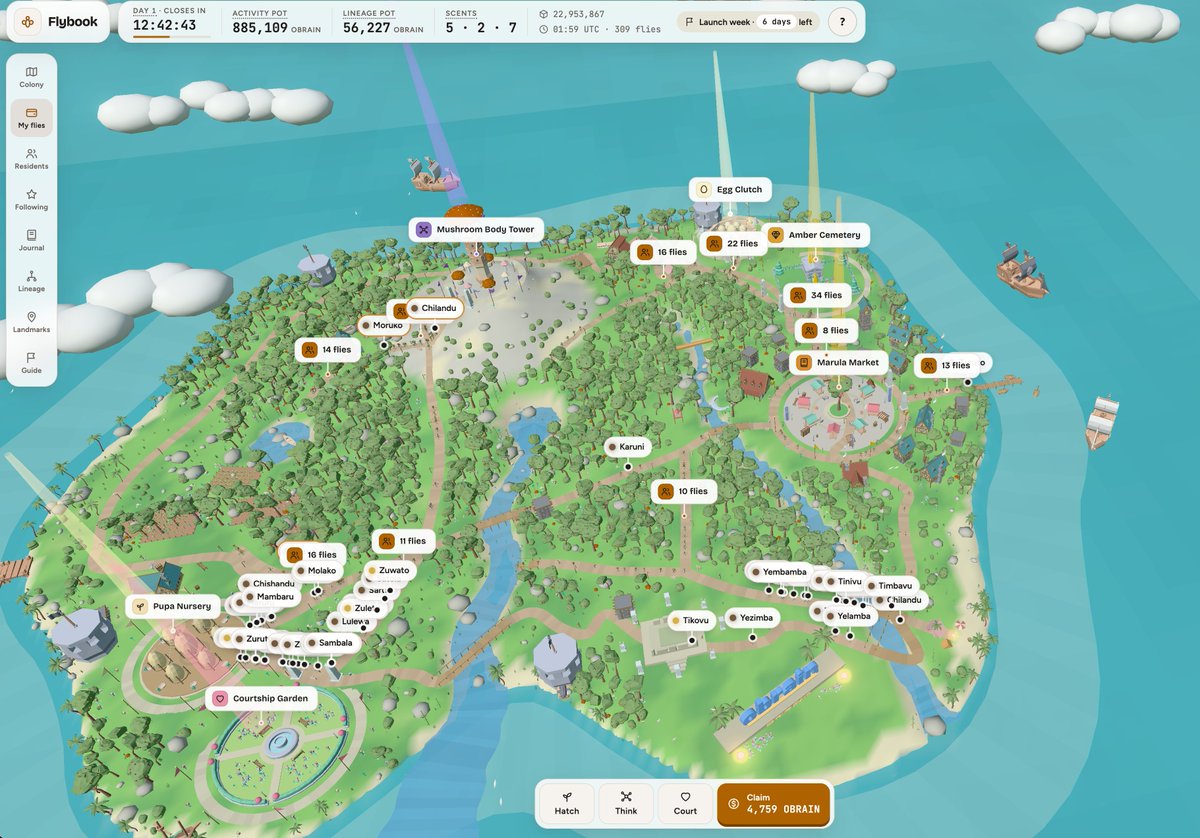Viewport: 1200px width, 838px height.
Task: Select the fly named Mambaru
Action: tap(269, 597)
